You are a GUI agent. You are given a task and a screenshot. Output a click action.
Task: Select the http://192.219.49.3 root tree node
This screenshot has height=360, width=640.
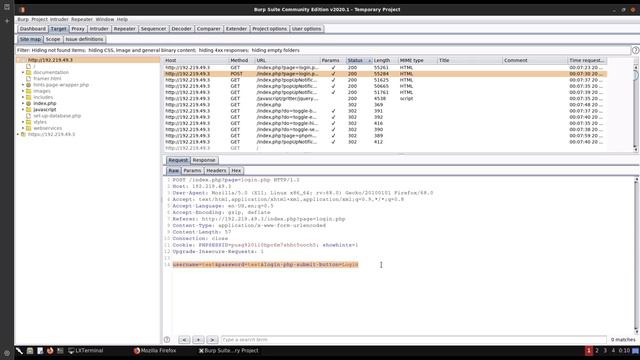pyautogui.click(x=50, y=60)
